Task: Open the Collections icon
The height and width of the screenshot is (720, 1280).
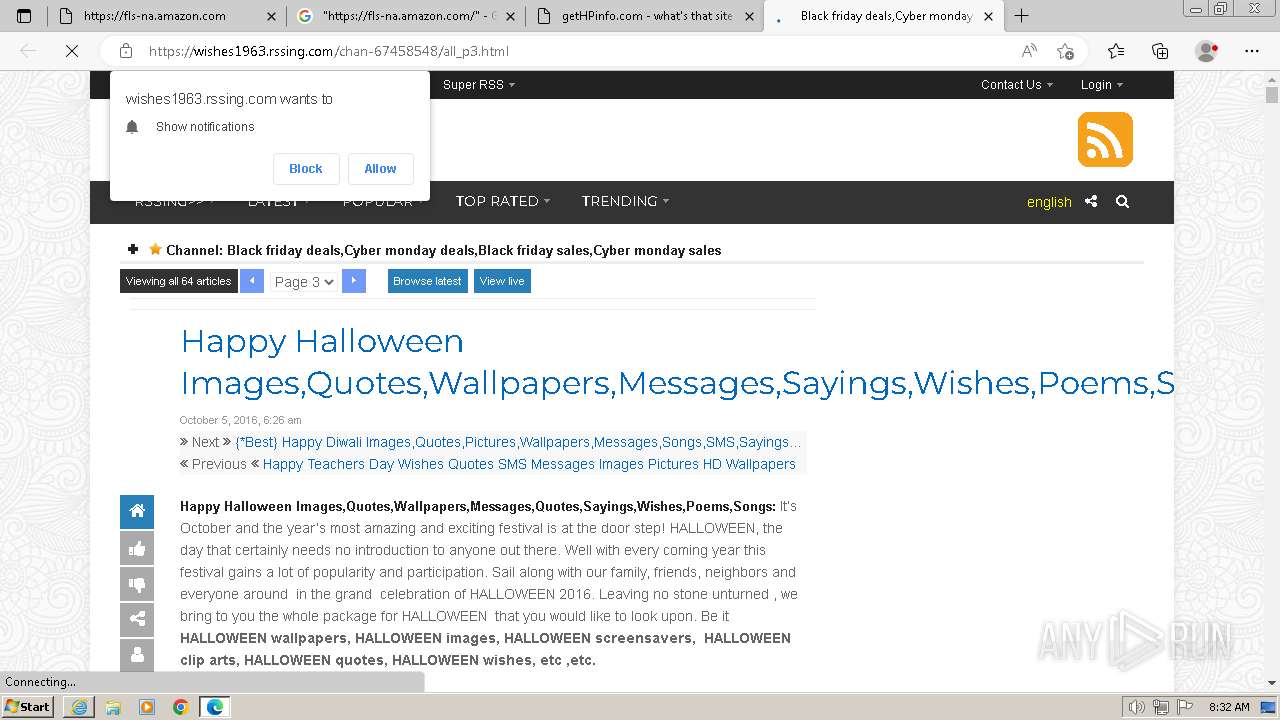Action: pyautogui.click(x=1160, y=51)
